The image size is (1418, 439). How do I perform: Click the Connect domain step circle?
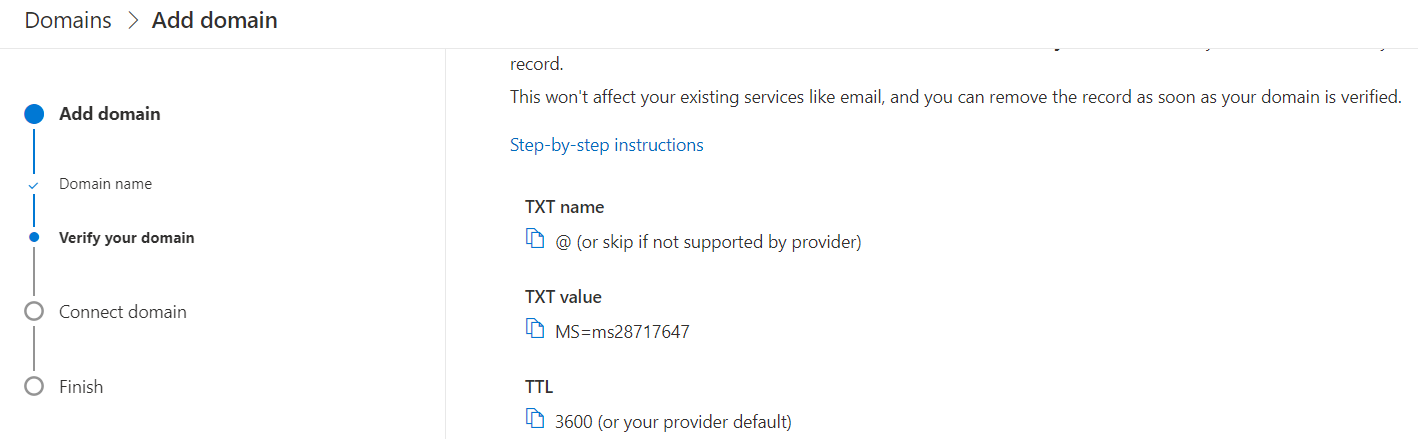[x=34, y=311]
